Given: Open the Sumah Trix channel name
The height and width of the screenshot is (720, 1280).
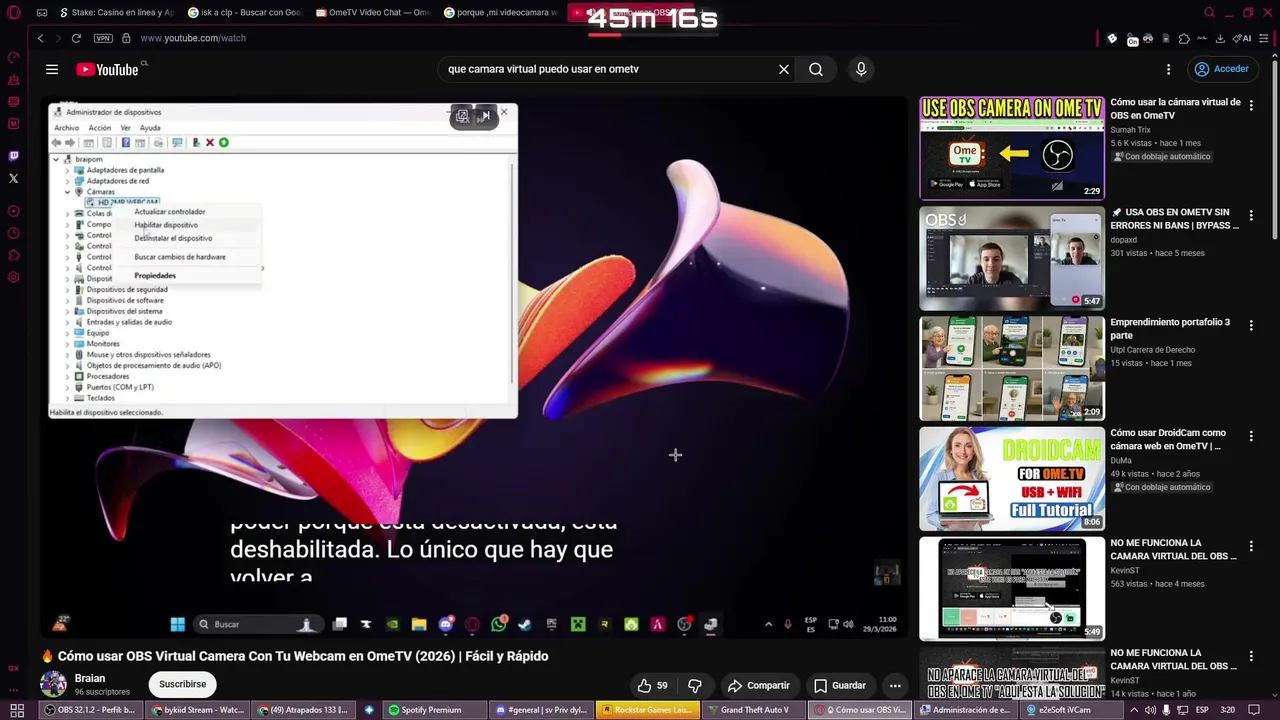Looking at the screenshot, I should coord(1130,130).
